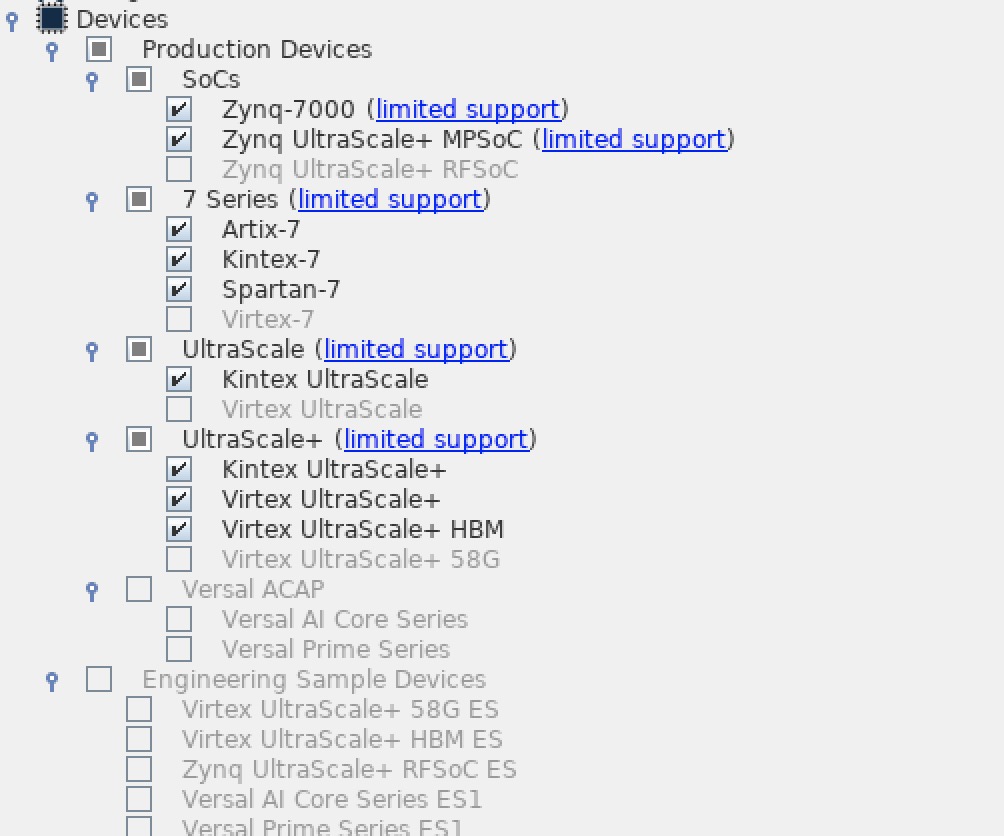Enable Engineering Sample Devices
Viewport: 1004px width, 836px height.
click(98, 678)
